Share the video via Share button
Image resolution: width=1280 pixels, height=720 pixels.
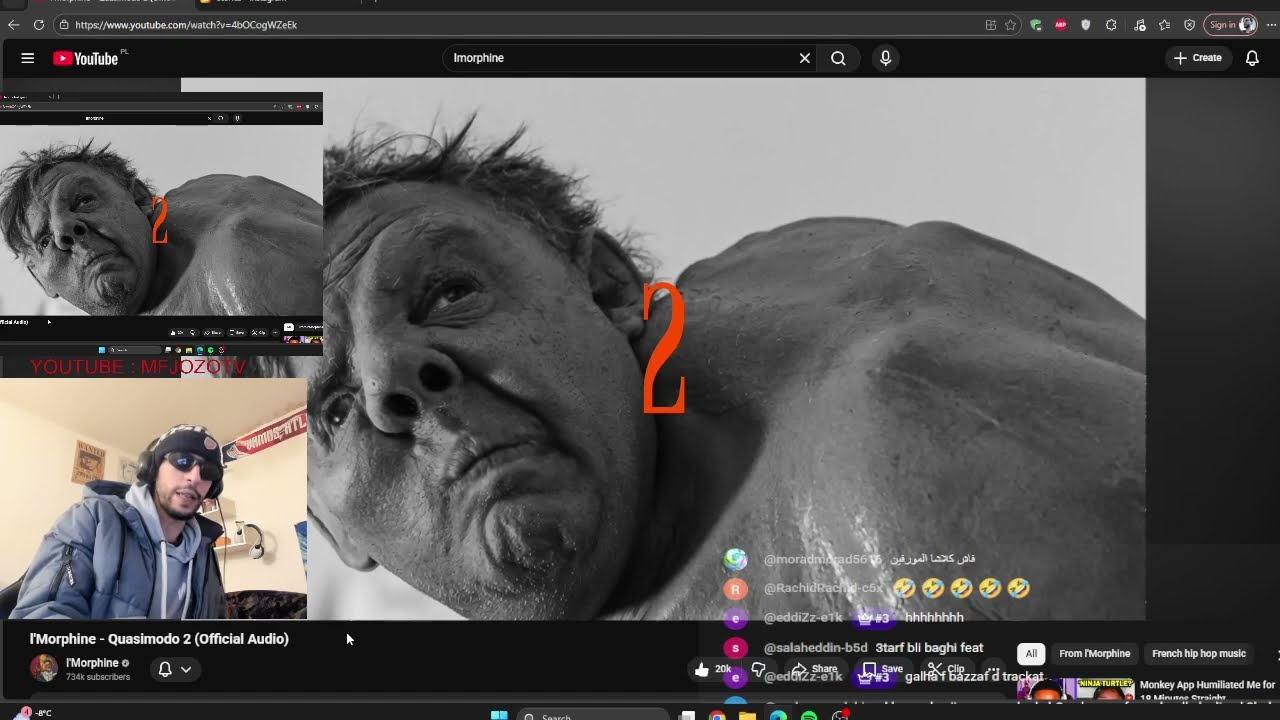pyautogui.click(x=814, y=669)
